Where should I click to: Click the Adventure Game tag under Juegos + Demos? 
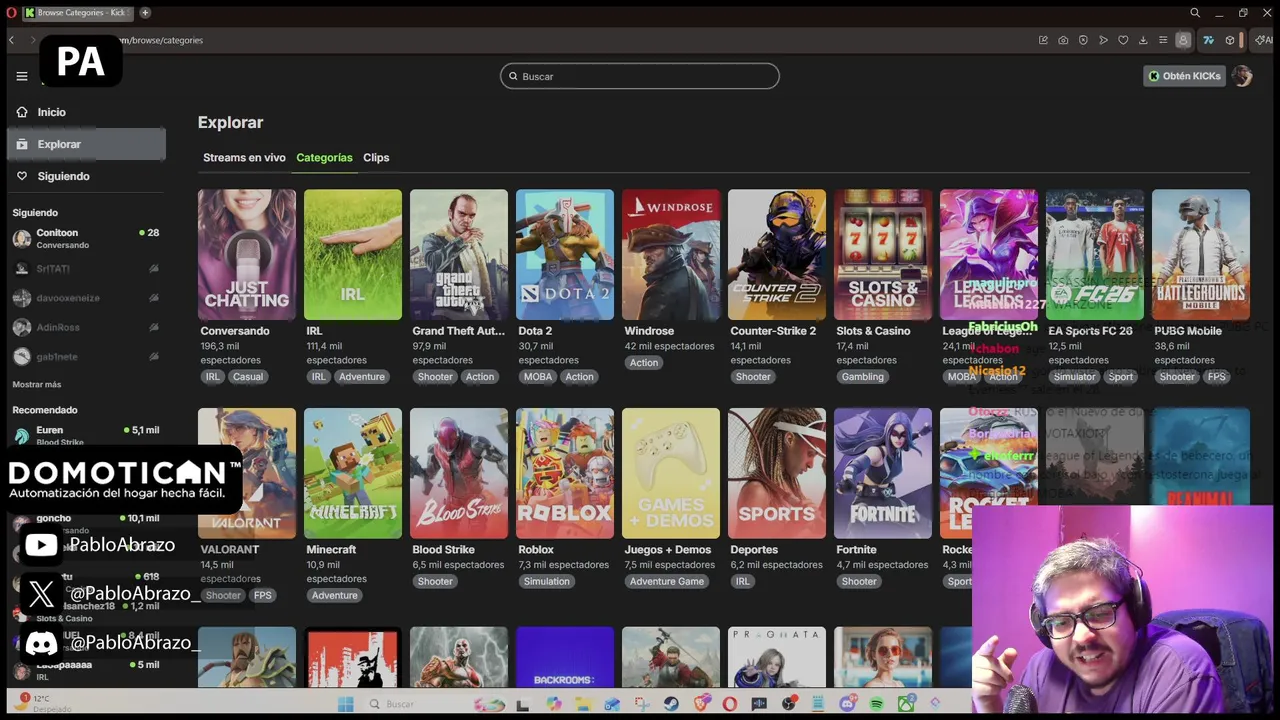[x=667, y=581]
